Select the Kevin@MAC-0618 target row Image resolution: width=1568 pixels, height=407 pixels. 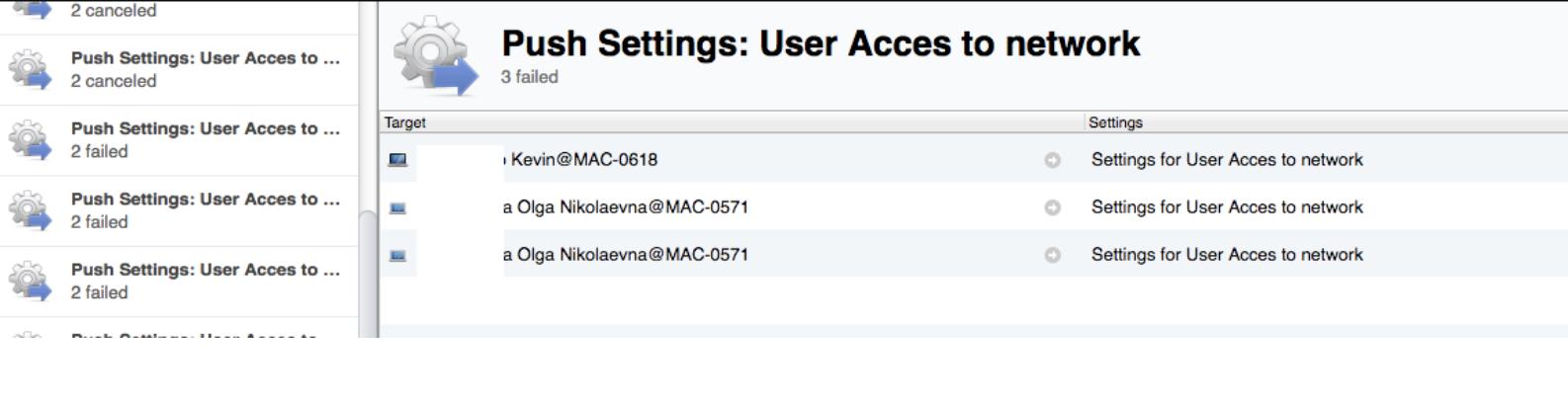coord(974,159)
